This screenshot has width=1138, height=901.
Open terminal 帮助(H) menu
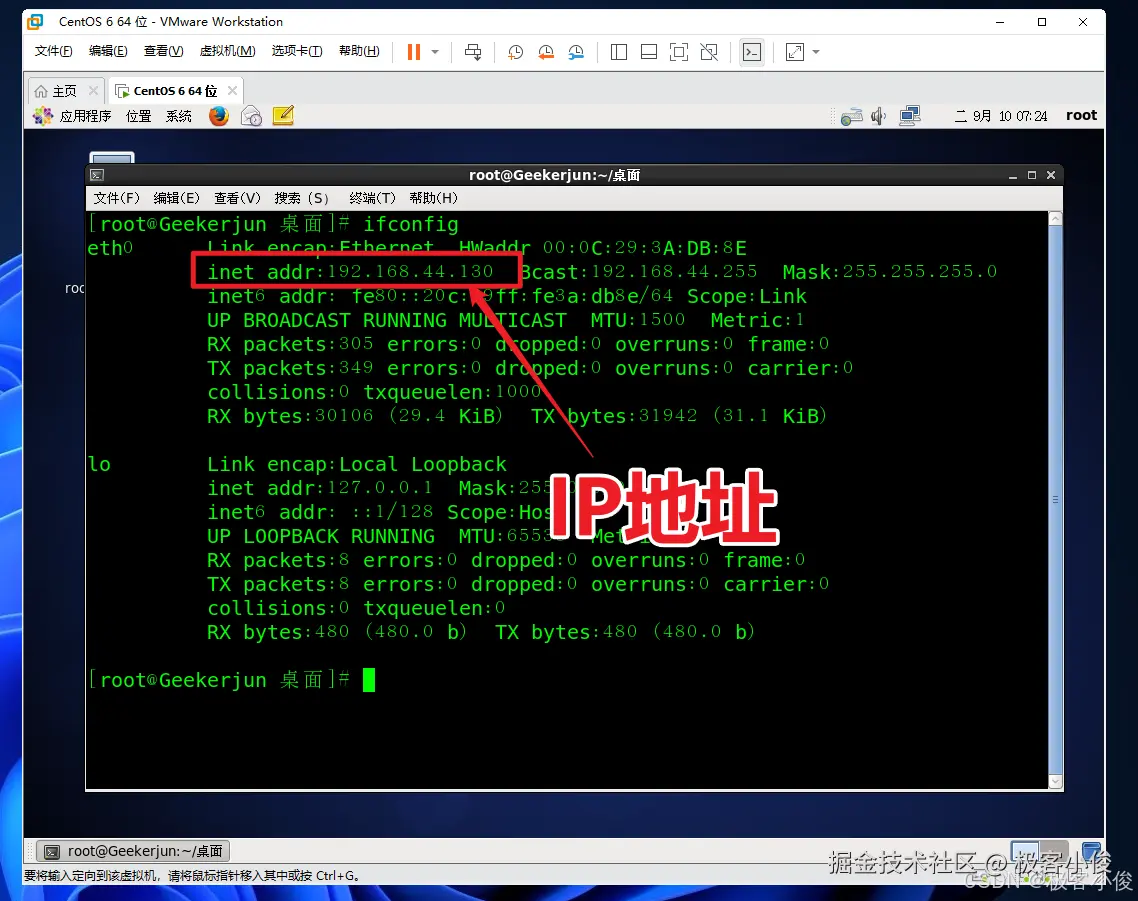433,198
